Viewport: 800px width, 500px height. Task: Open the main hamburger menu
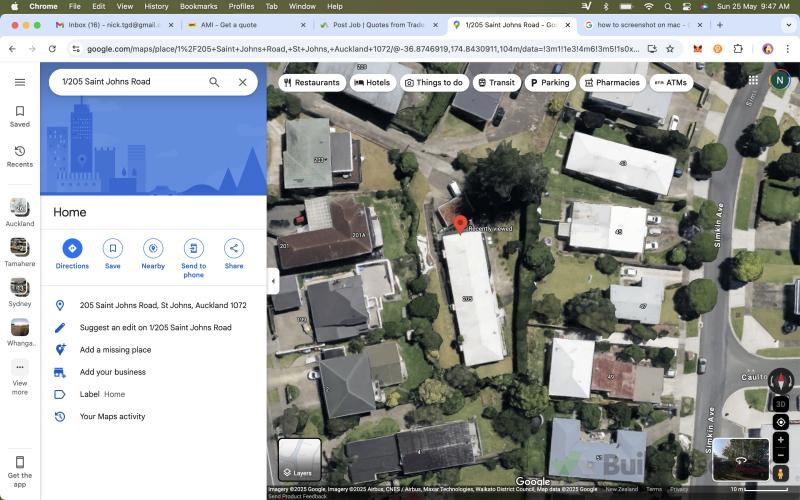pos(19,82)
